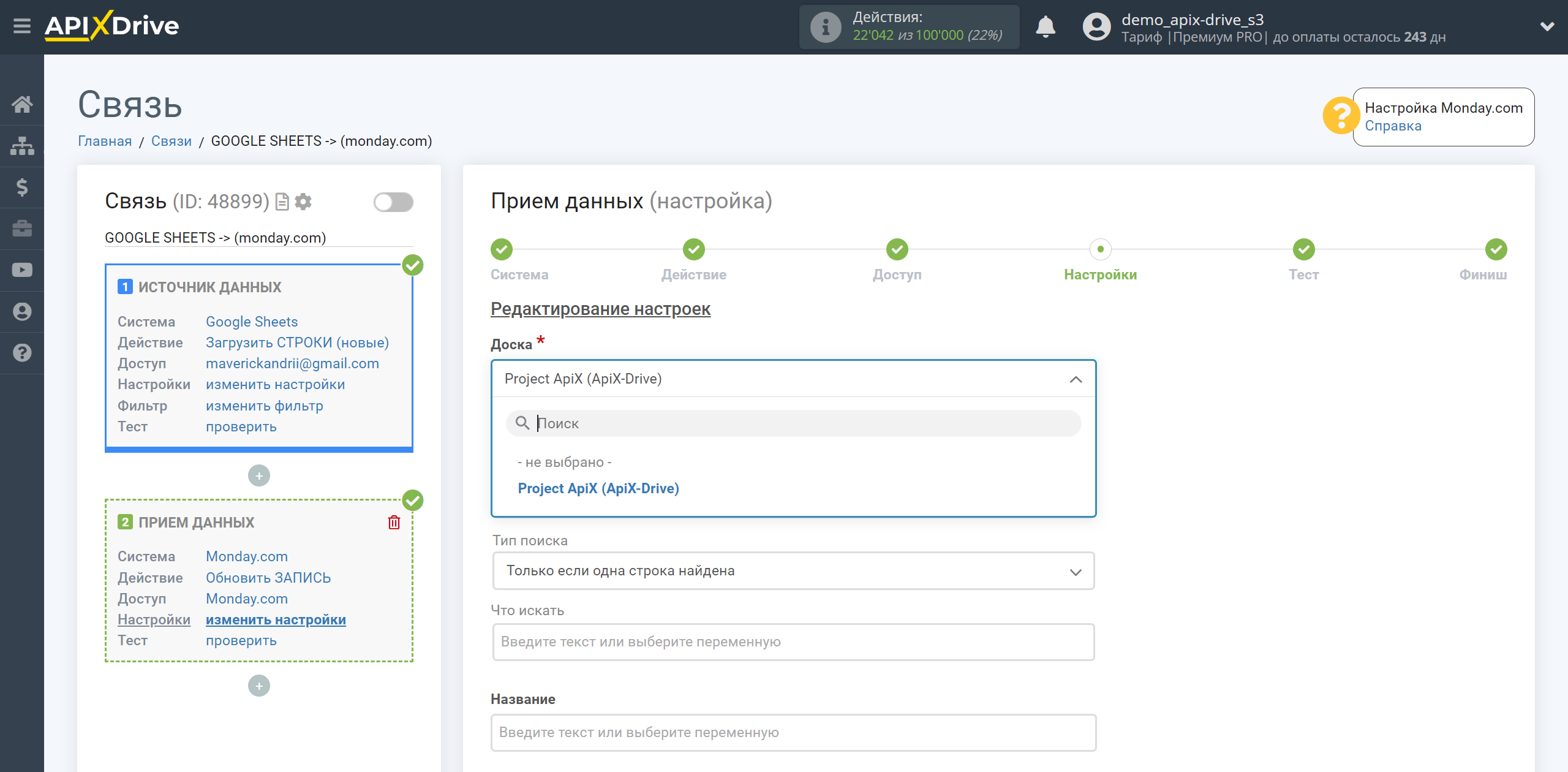1568x772 pixels.
Task: Click the Поиск search field
Action: click(794, 423)
